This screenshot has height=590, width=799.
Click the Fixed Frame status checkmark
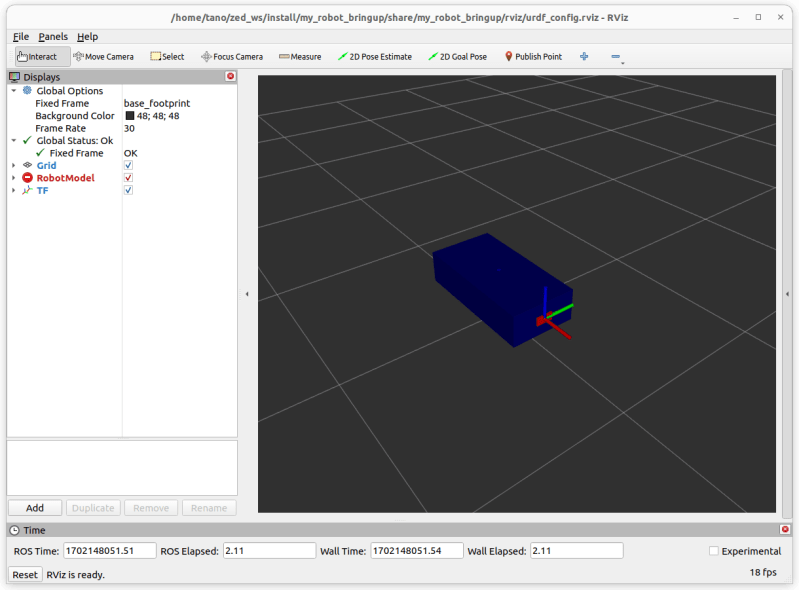[x=41, y=153]
